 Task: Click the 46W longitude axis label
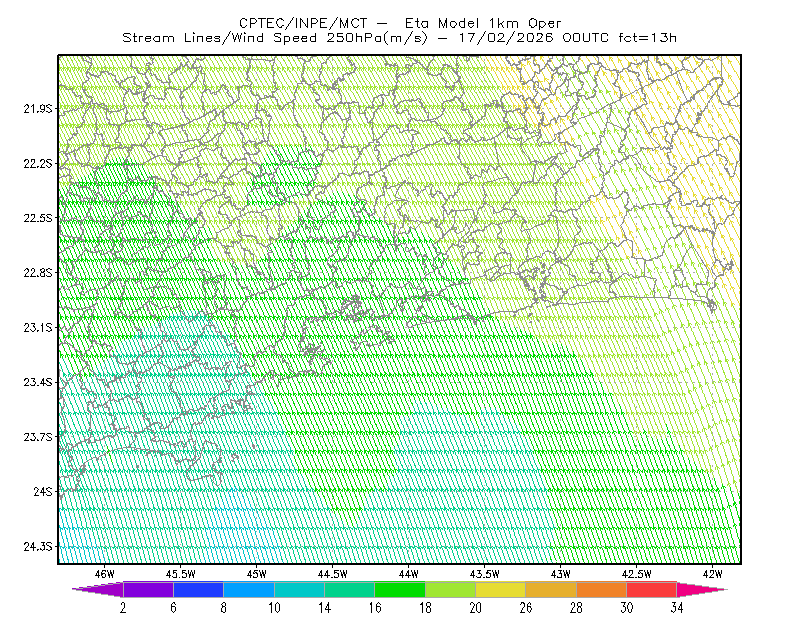point(105,574)
